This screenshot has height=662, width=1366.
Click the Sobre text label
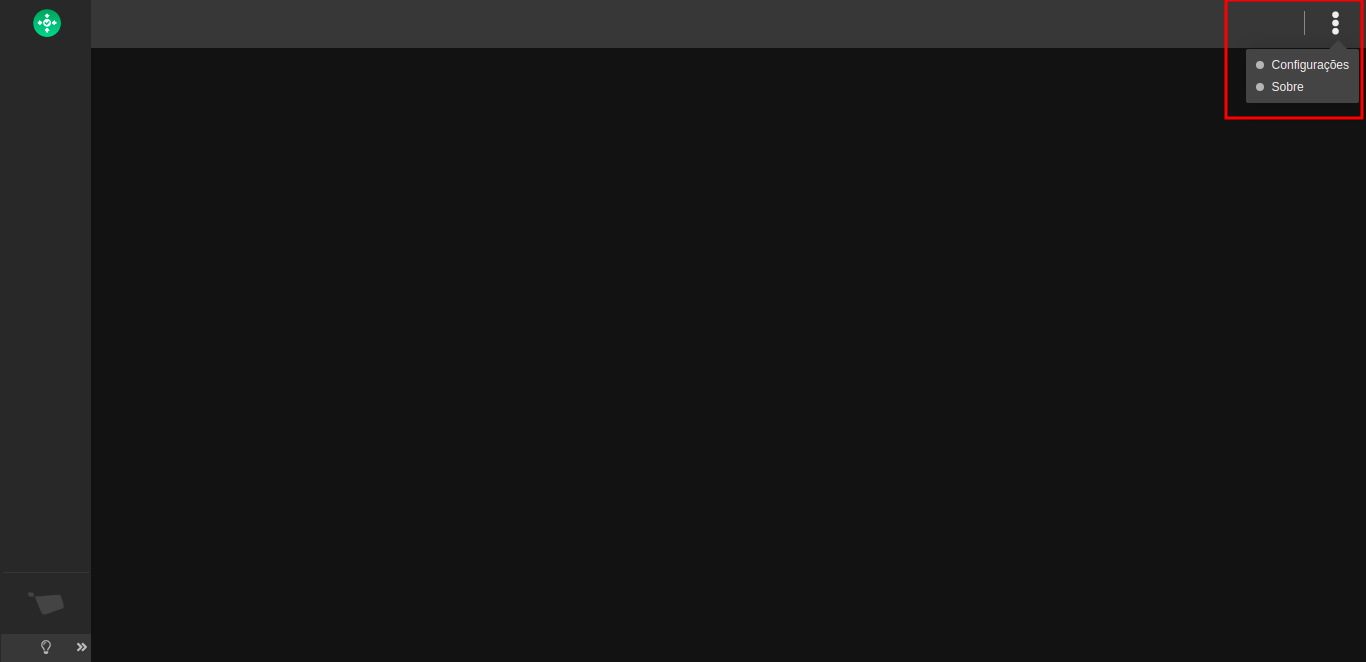coord(1287,87)
